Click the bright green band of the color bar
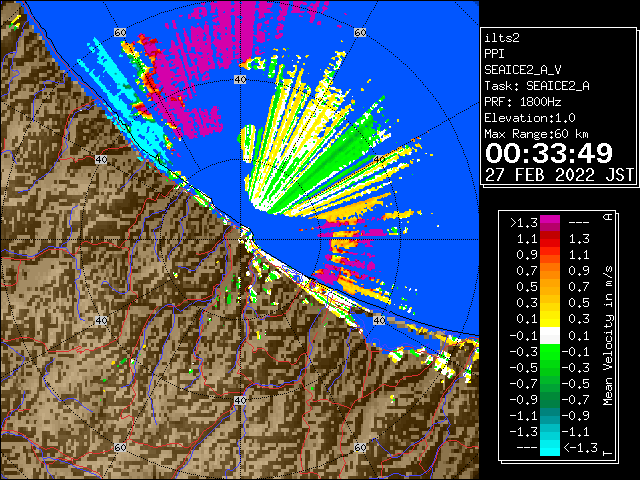This screenshot has height=480, width=640. [550, 352]
